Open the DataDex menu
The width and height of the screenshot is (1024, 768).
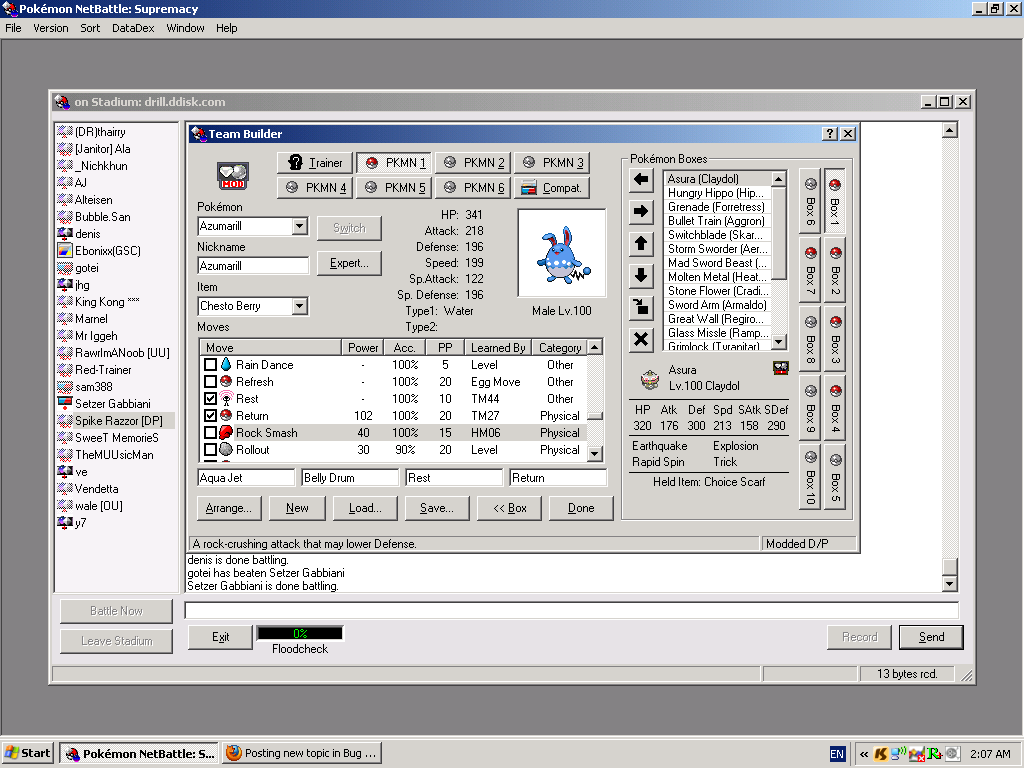(133, 28)
